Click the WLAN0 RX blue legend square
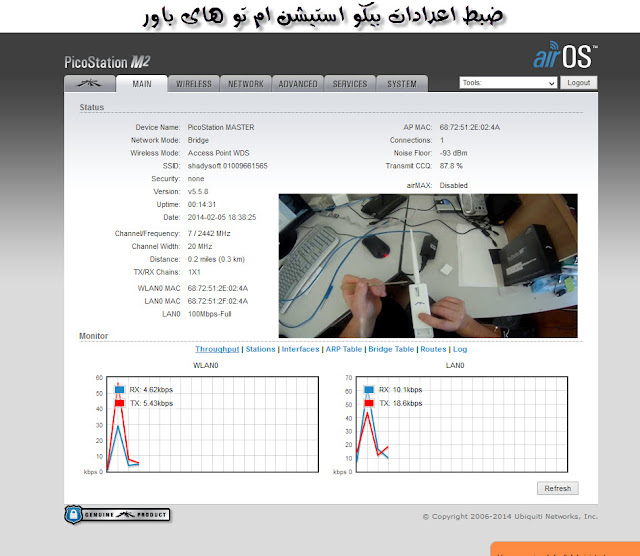 [x=119, y=389]
